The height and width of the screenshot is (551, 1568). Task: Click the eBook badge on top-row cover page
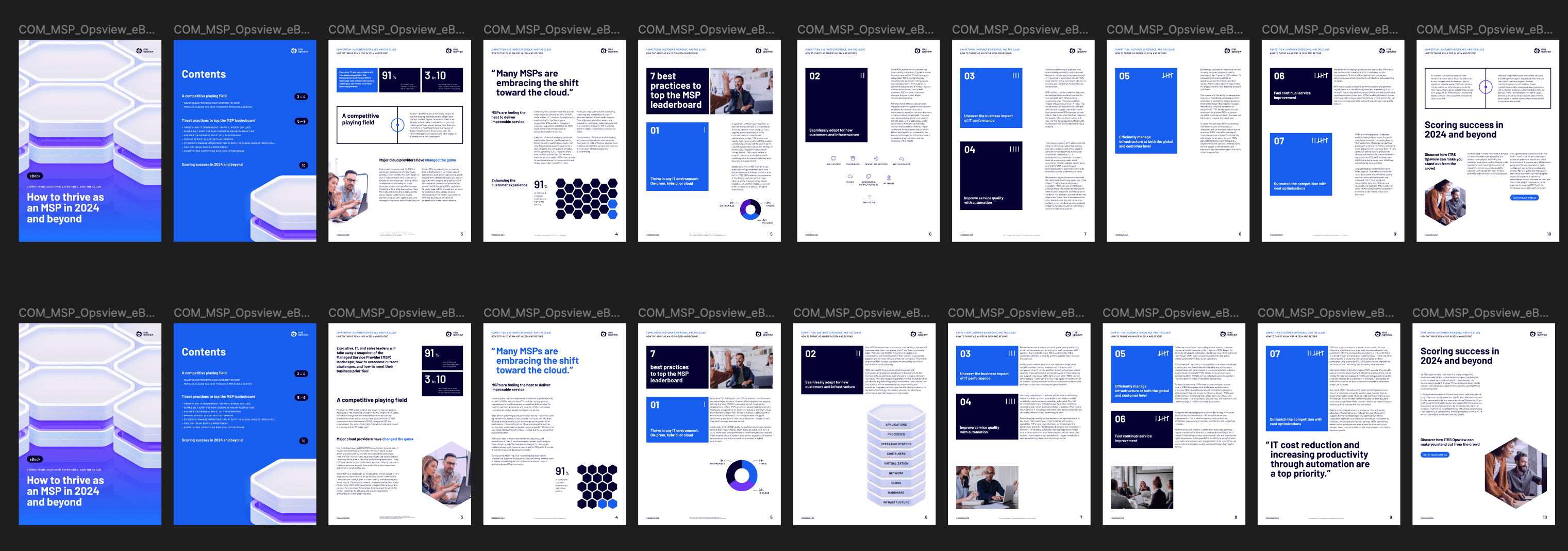(x=35, y=176)
